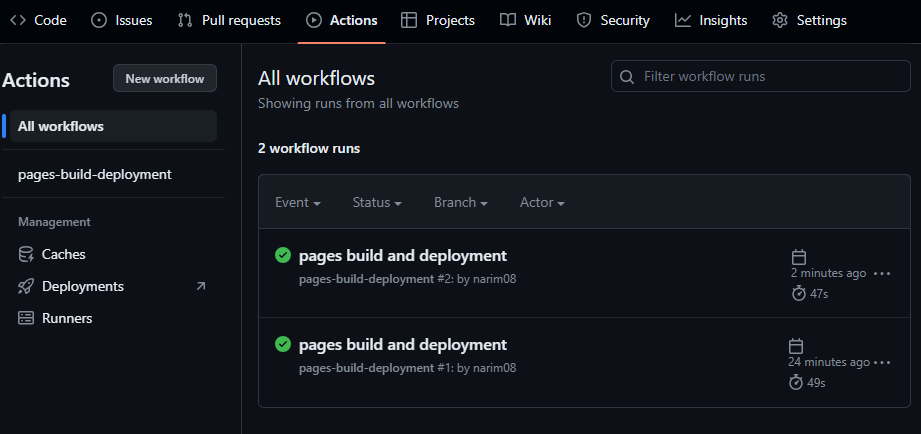The image size is (921, 434).
Task: Open pages build and deployment run #2
Action: coord(403,256)
